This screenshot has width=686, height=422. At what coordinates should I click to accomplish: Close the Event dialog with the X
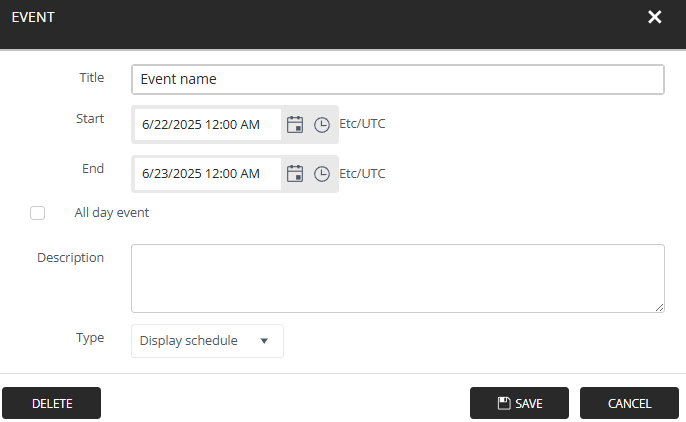click(x=654, y=17)
